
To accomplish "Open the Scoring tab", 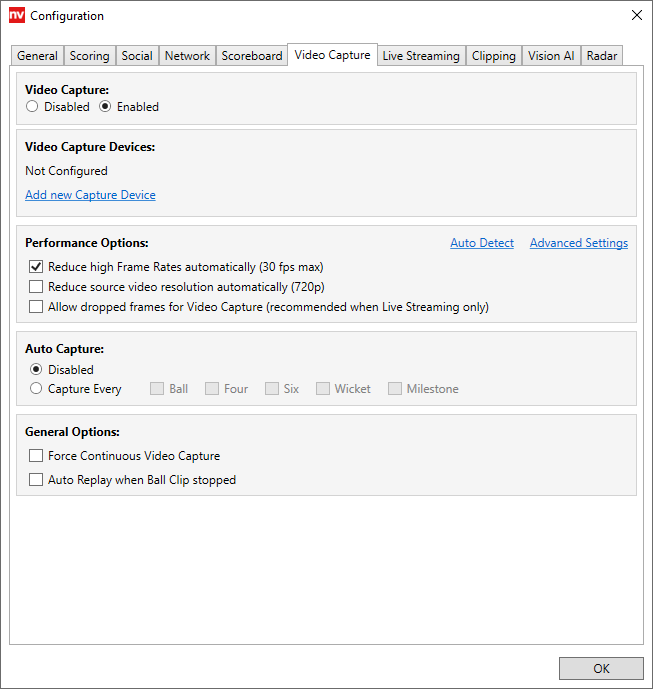I will click(89, 56).
